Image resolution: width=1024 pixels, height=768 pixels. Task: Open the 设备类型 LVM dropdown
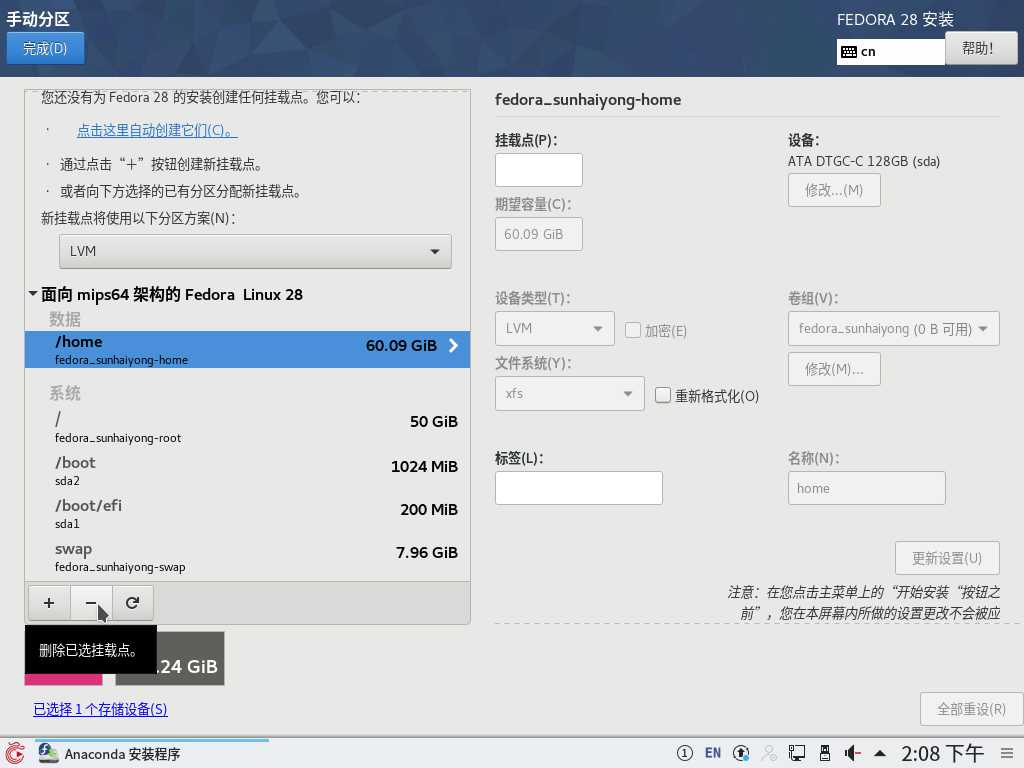point(554,328)
